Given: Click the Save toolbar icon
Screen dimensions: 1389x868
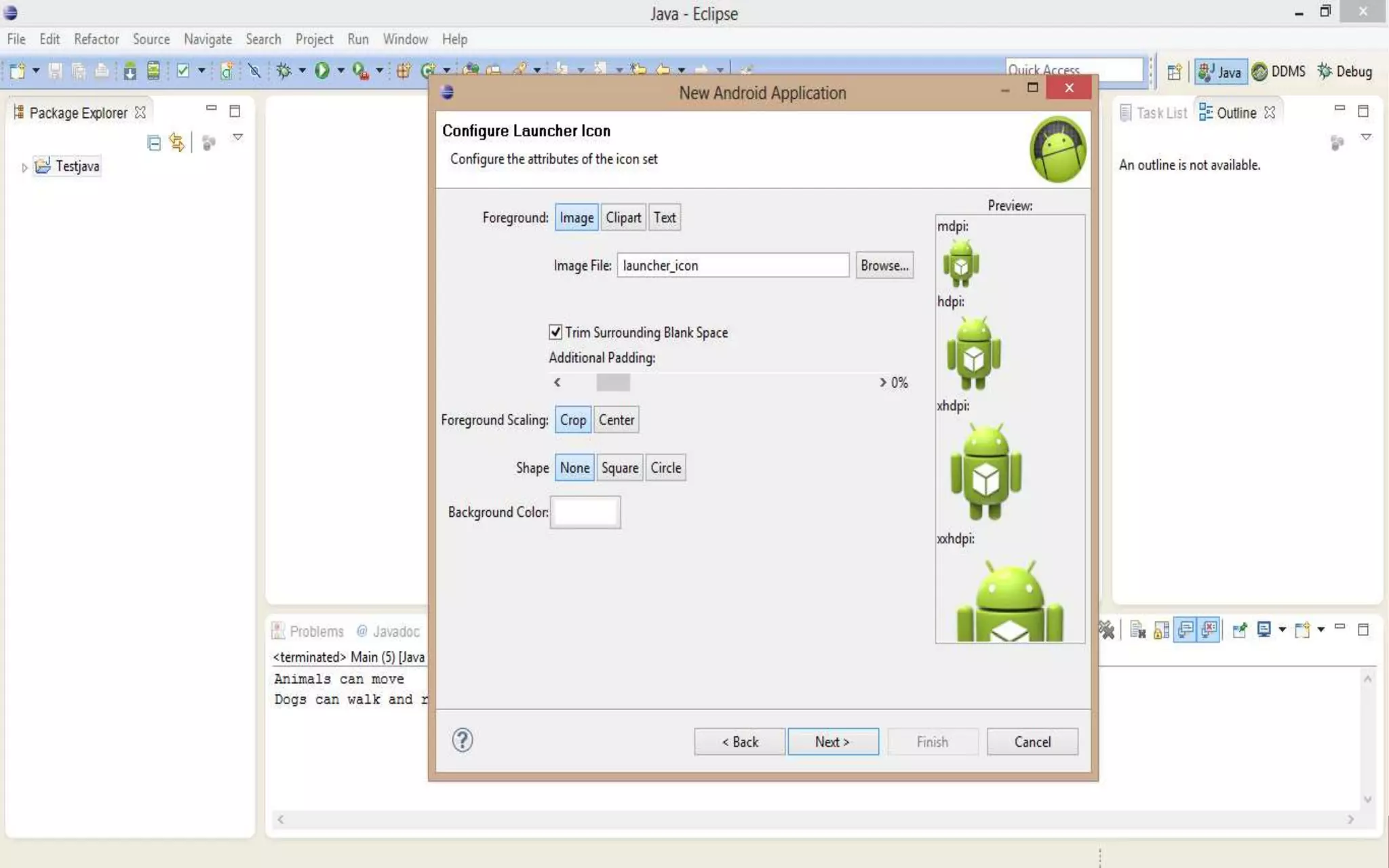Looking at the screenshot, I should tap(56, 71).
